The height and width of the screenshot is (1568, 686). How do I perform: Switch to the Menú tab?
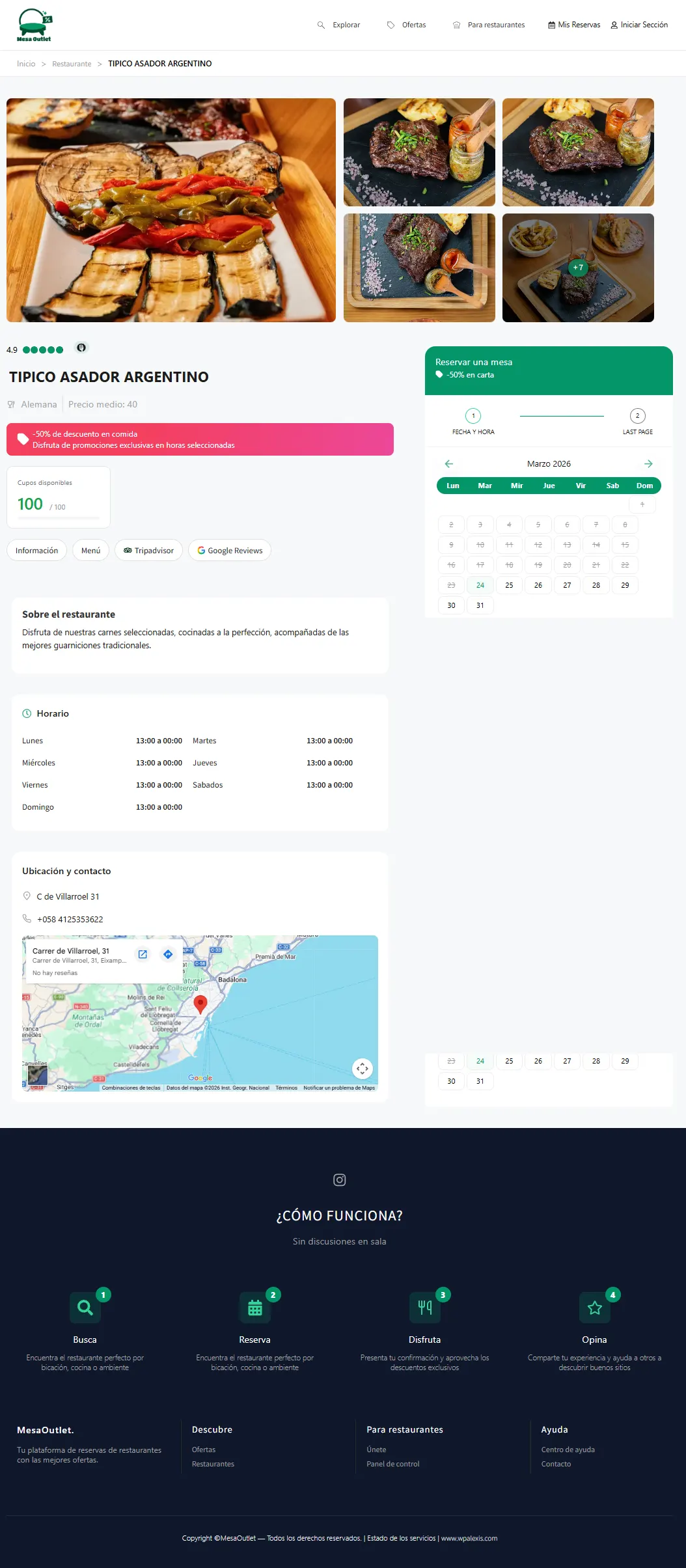click(90, 551)
